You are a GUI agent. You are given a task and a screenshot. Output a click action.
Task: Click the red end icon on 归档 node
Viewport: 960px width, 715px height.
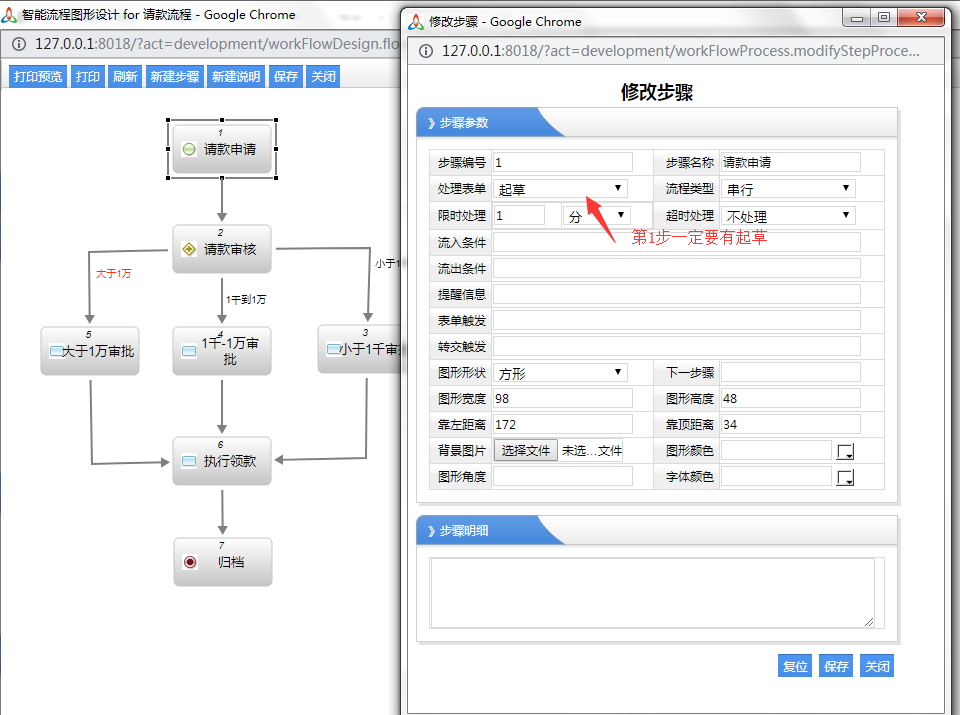(x=189, y=562)
